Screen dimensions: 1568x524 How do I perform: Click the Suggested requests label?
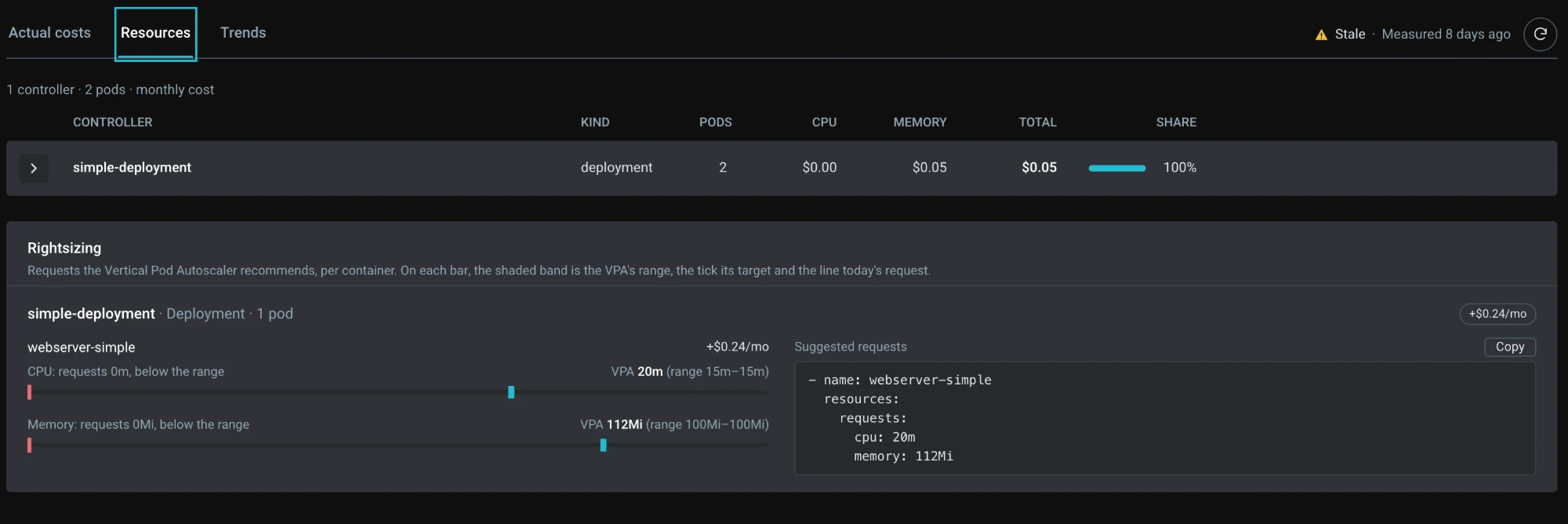tap(851, 347)
